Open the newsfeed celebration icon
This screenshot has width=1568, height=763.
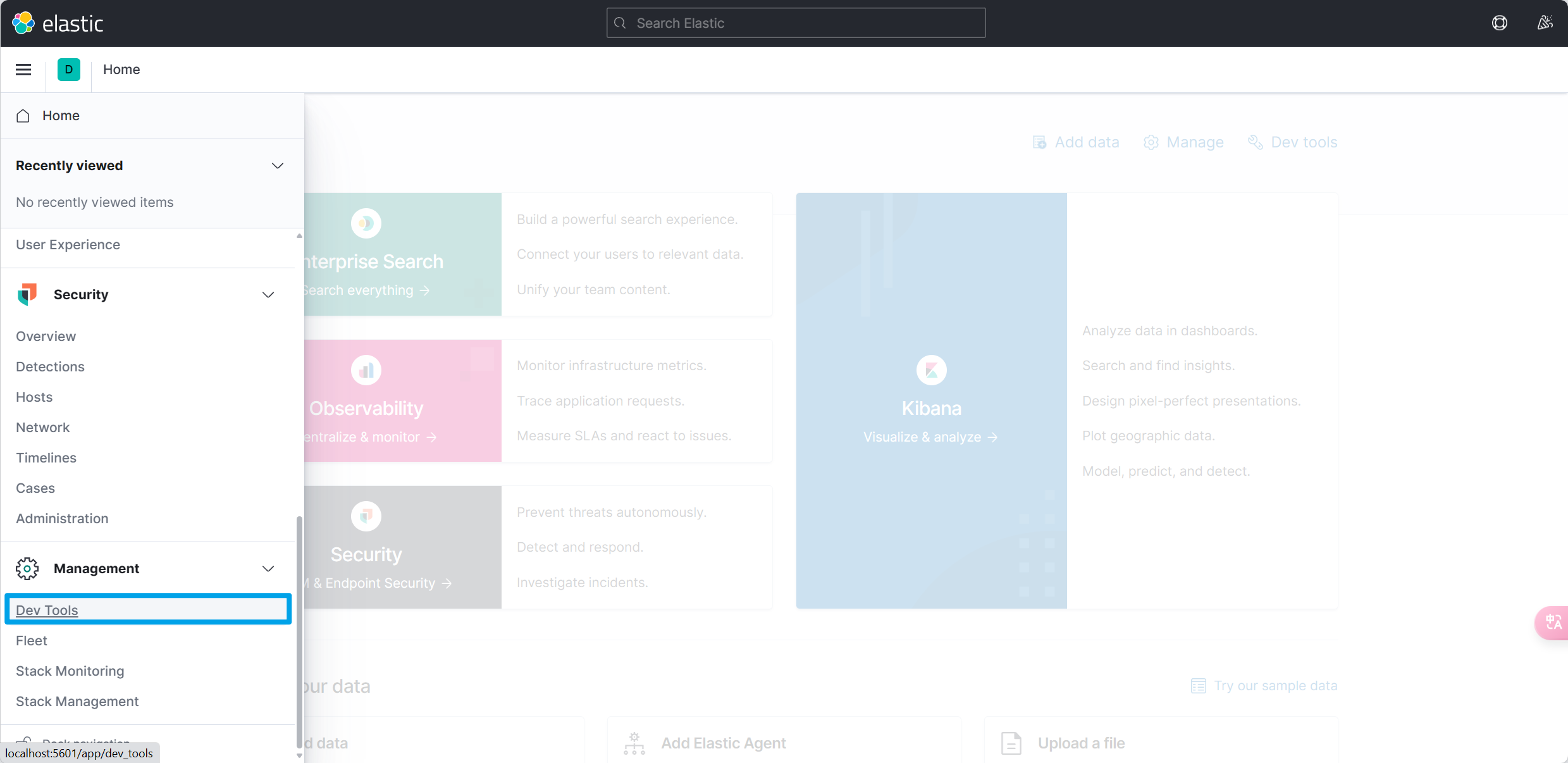coord(1545,23)
